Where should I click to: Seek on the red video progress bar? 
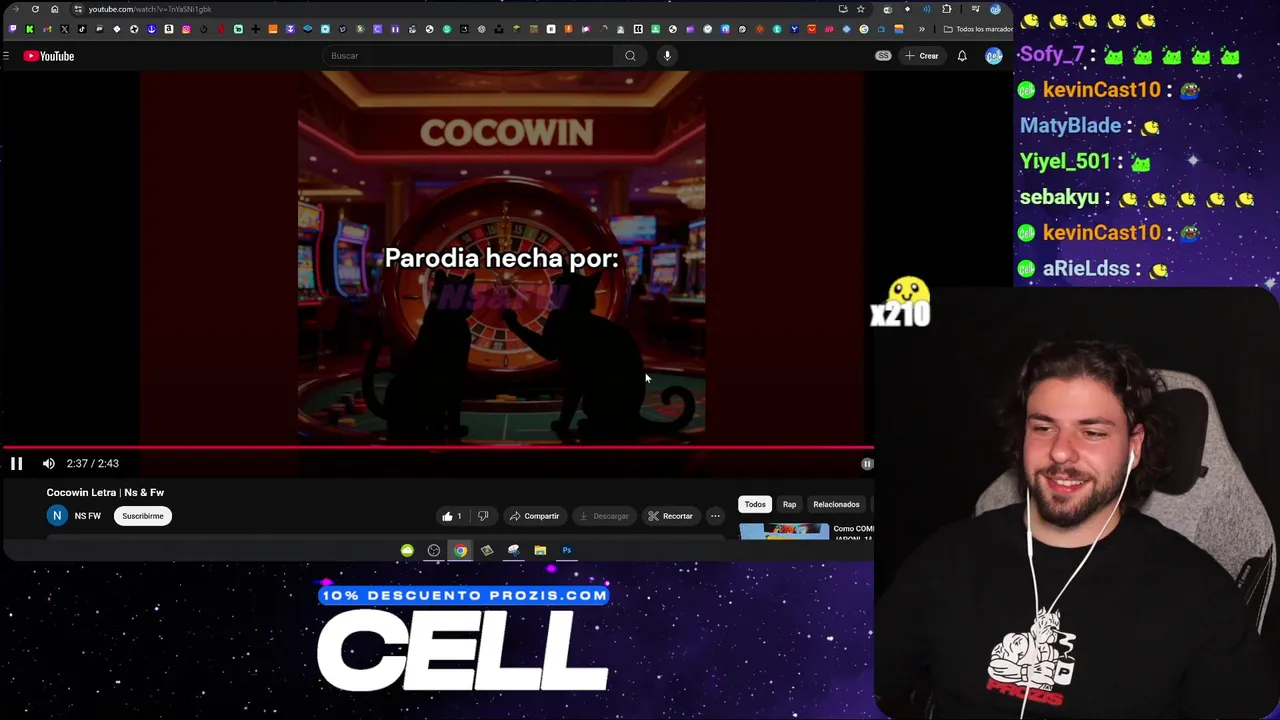(437, 448)
